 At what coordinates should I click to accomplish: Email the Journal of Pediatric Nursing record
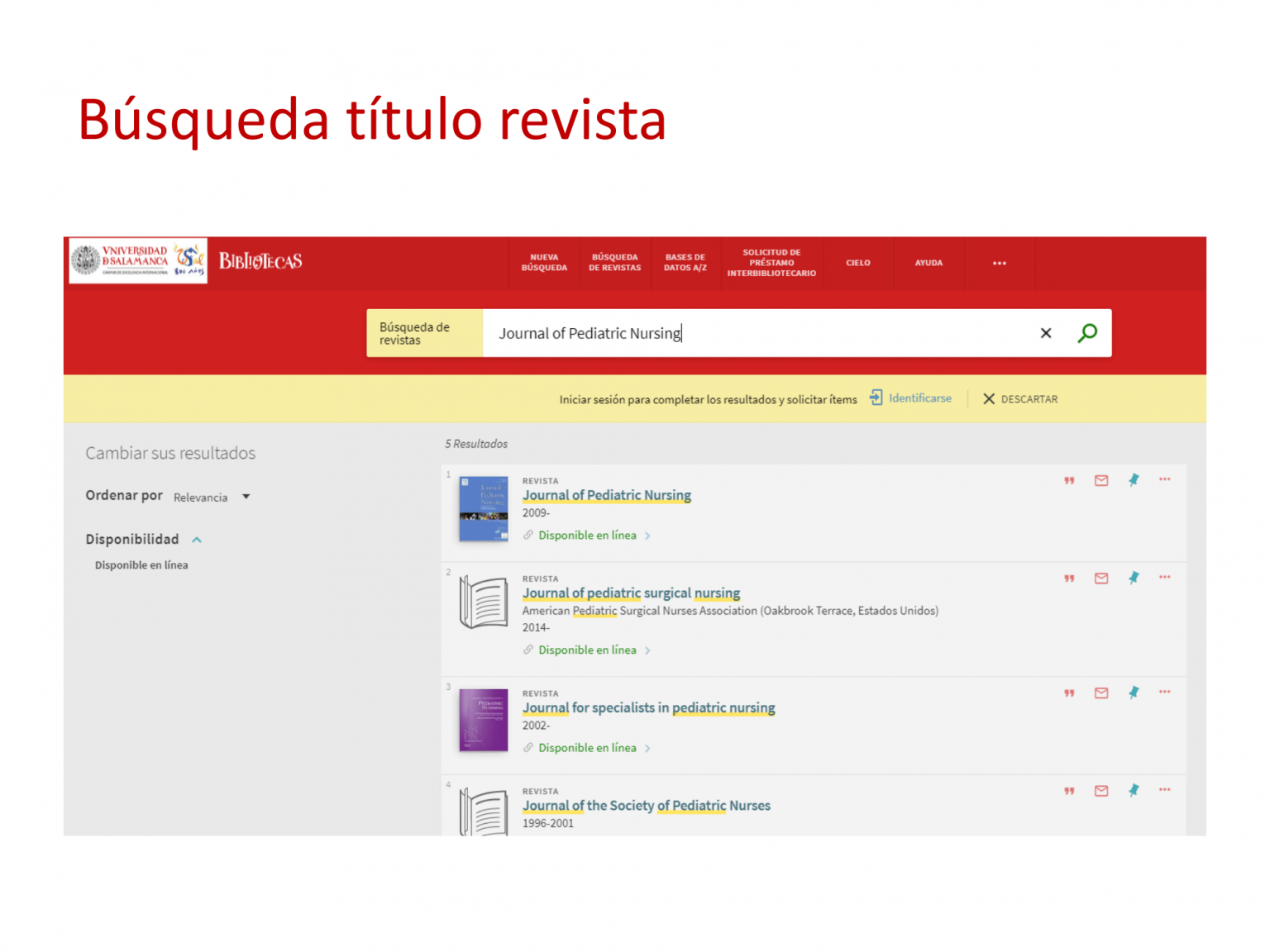point(1101,480)
